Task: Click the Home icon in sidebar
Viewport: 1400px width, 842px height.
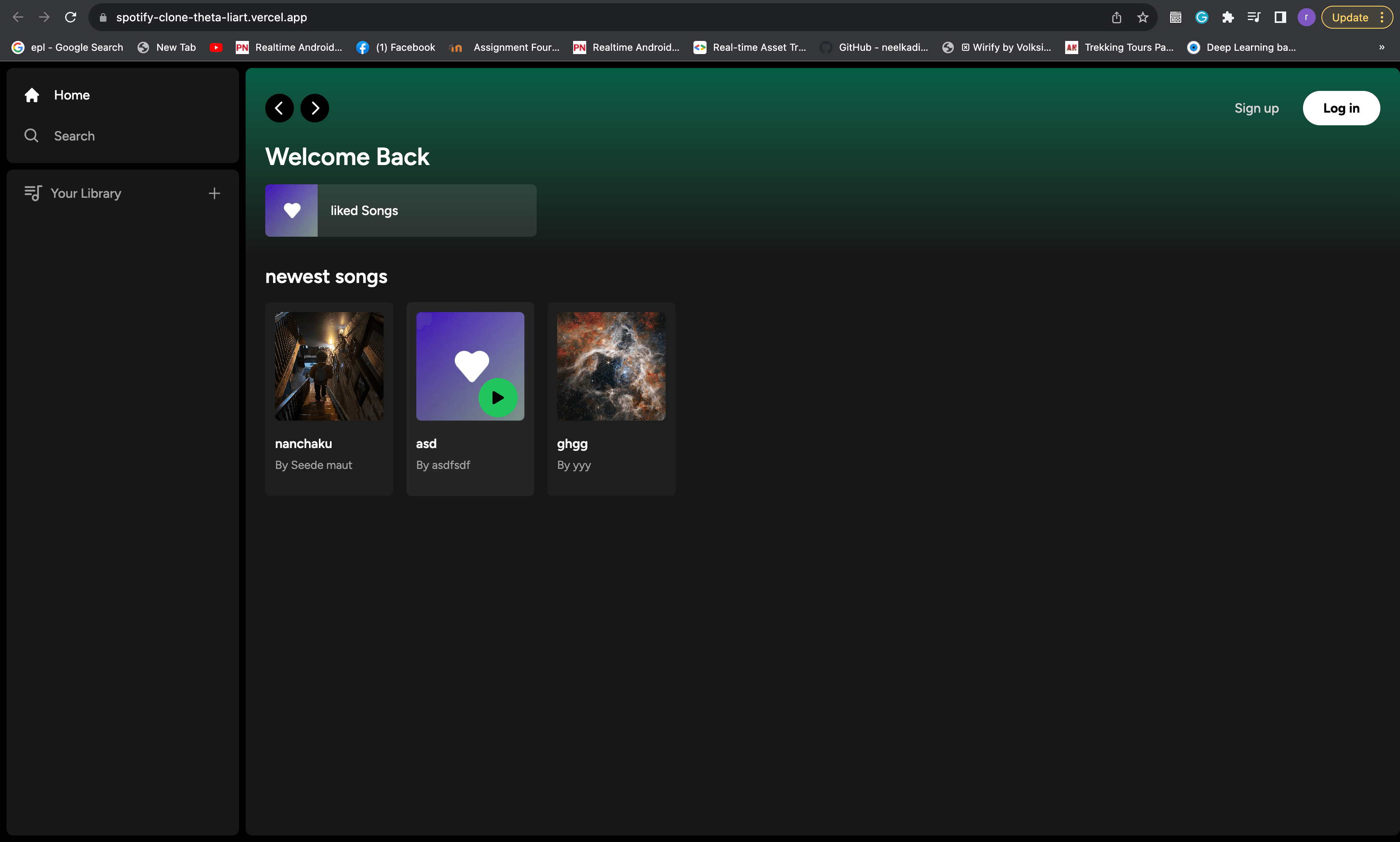Action: [x=32, y=95]
